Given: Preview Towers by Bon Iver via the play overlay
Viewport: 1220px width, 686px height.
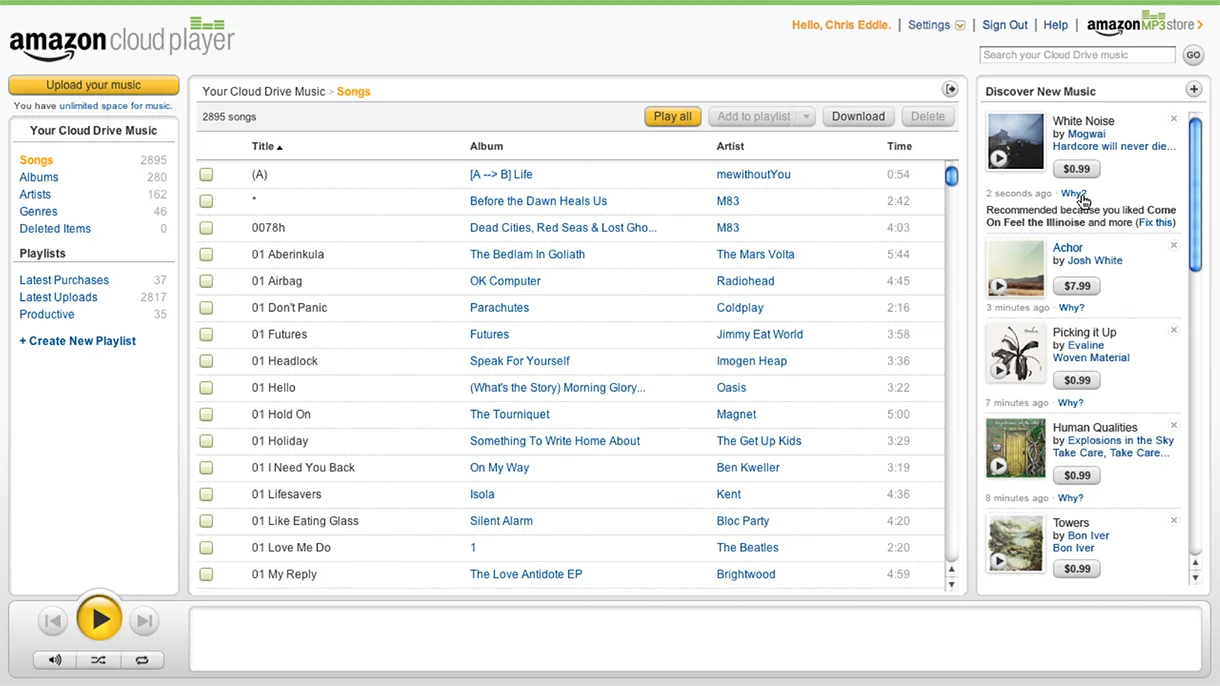Looking at the screenshot, I should click(x=998, y=561).
